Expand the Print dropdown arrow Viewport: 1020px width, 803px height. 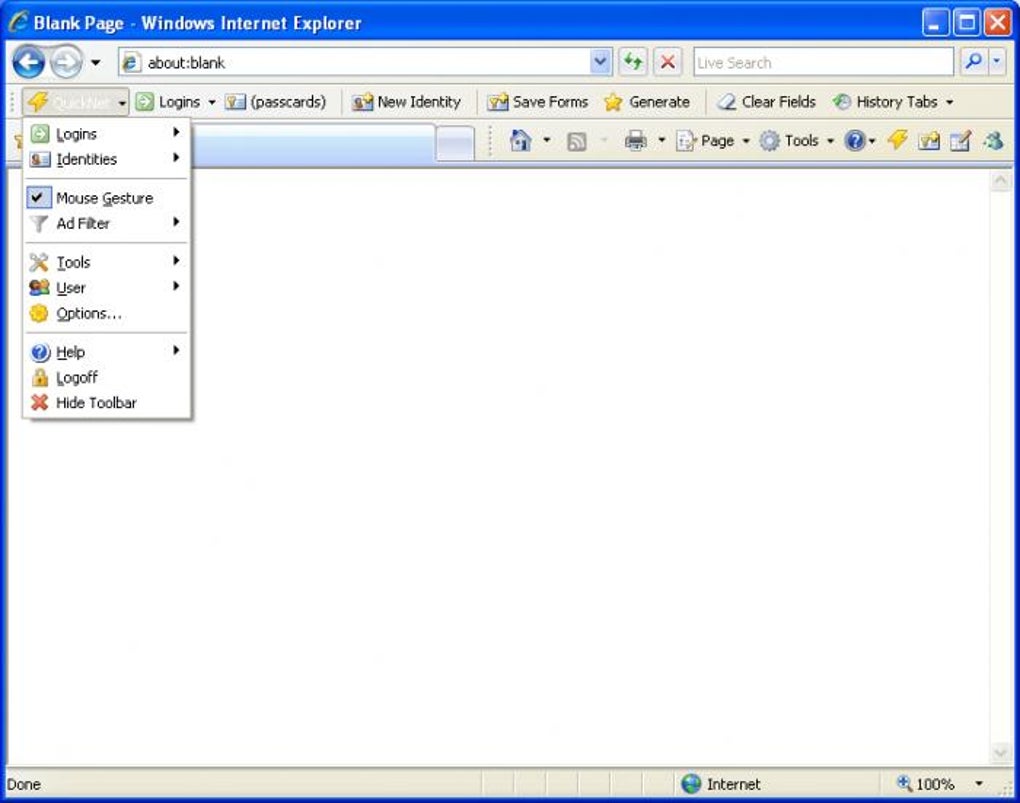(x=662, y=141)
